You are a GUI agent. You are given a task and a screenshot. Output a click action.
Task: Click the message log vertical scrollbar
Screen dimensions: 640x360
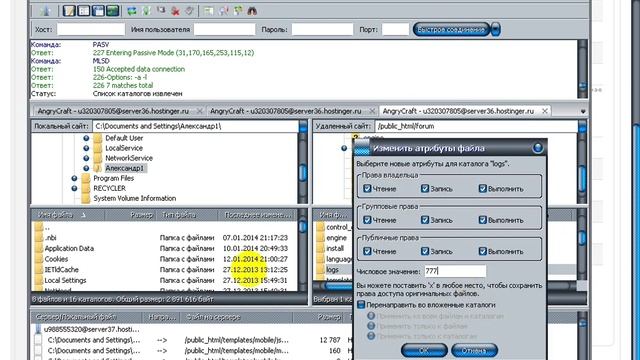click(582, 69)
